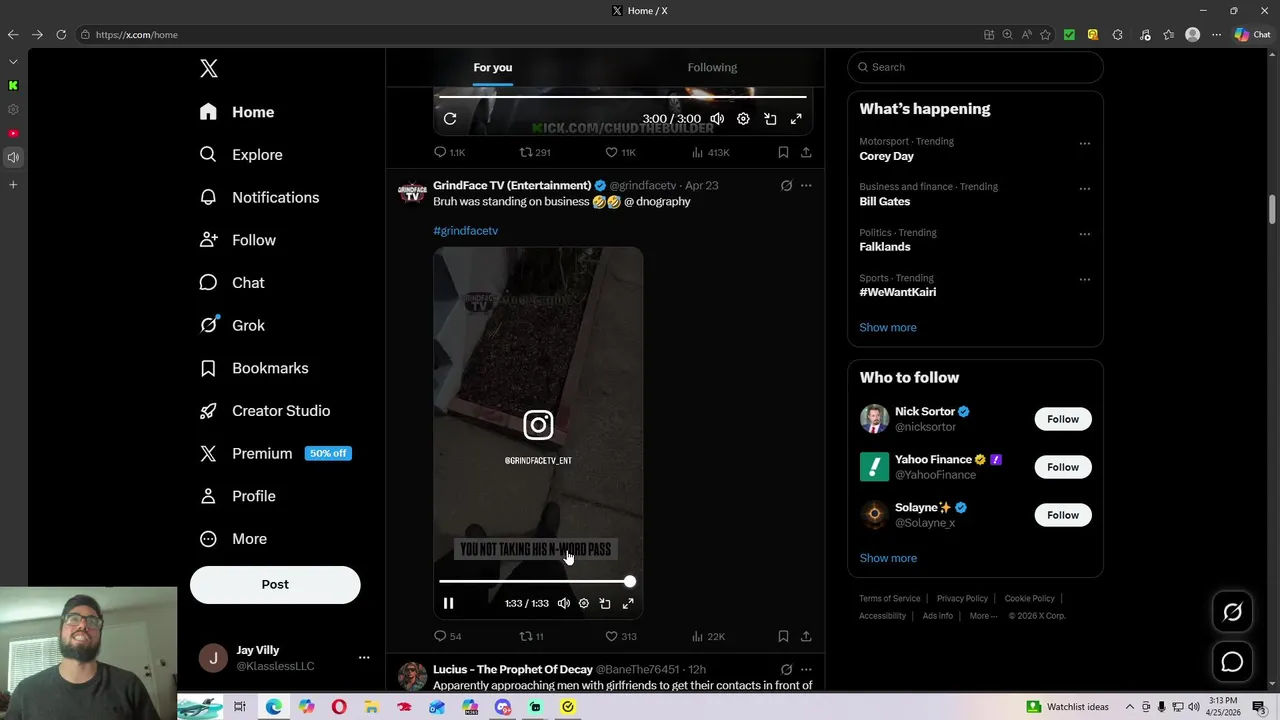The width and height of the screenshot is (1280, 720).
Task: Open Microsoft Edge from the taskbar
Action: (x=273, y=707)
